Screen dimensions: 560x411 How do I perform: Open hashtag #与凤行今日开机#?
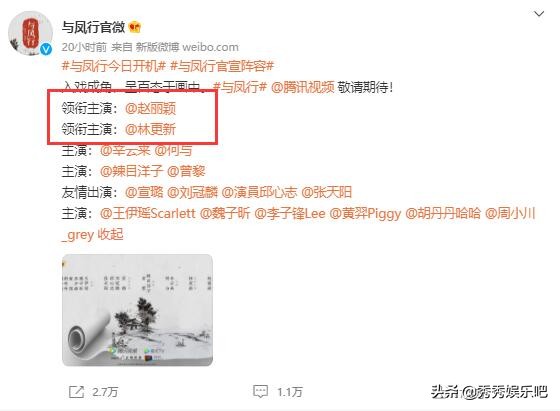point(114,66)
